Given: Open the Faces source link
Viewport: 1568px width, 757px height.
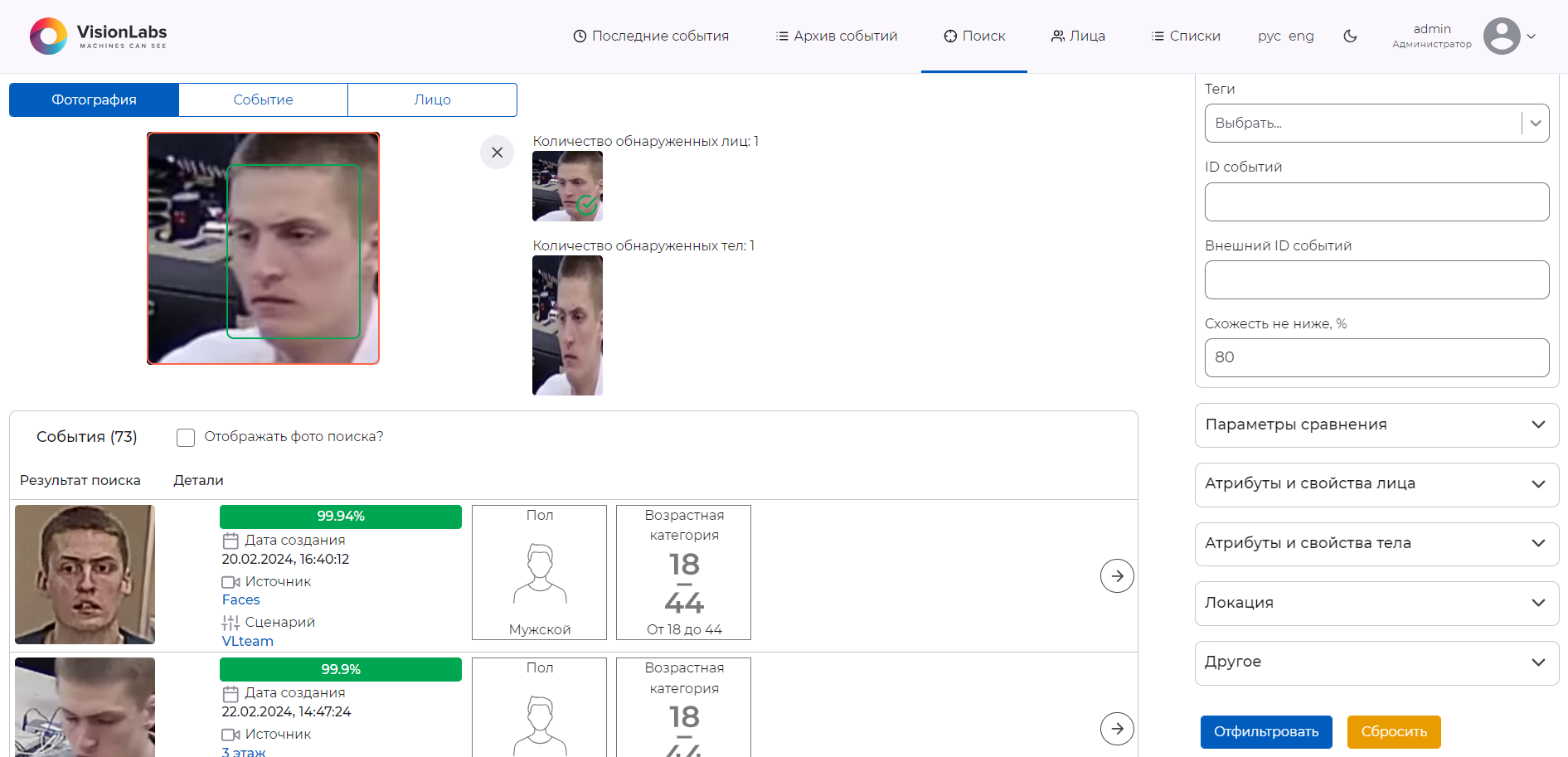Looking at the screenshot, I should coord(240,600).
